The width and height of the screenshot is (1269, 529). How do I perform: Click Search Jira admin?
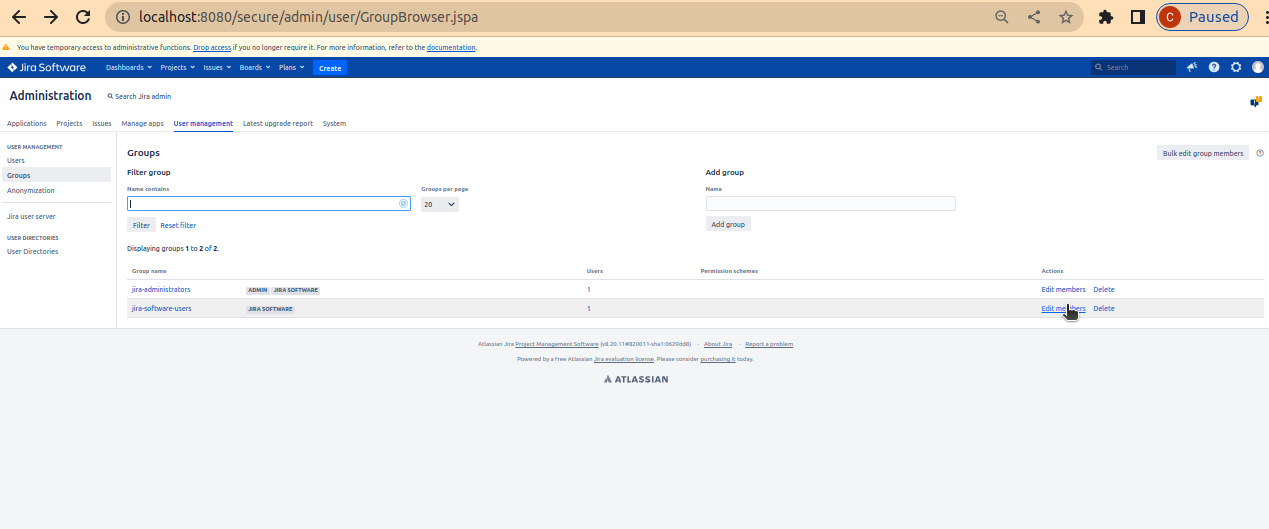139,96
